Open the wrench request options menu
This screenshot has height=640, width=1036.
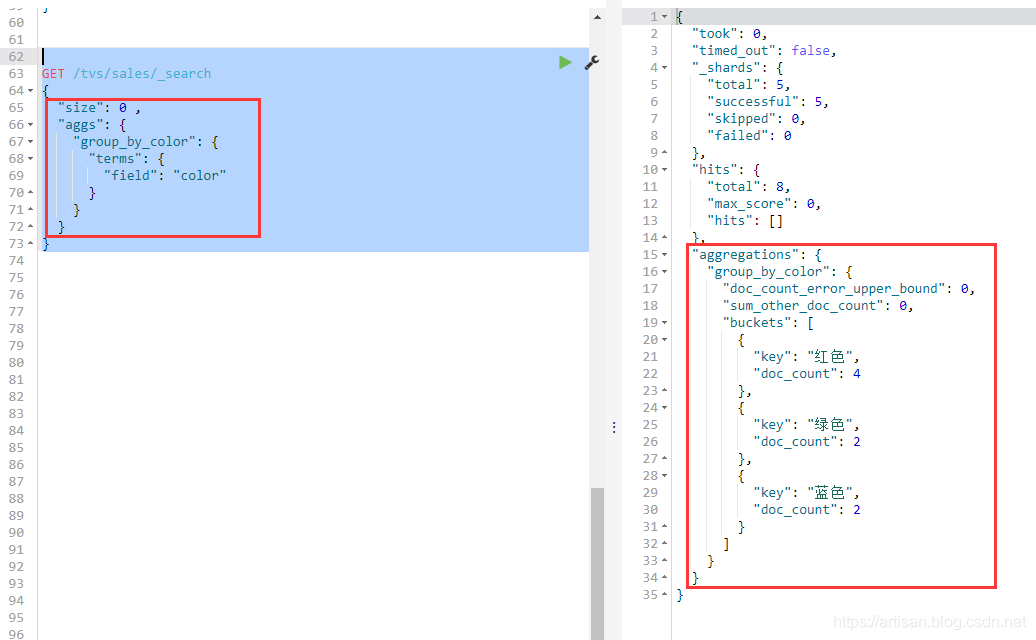pos(591,62)
